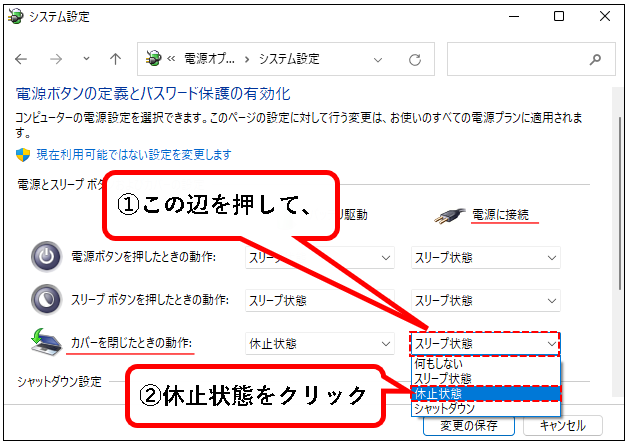Go up one folder level
The image size is (631, 444).
115,59
